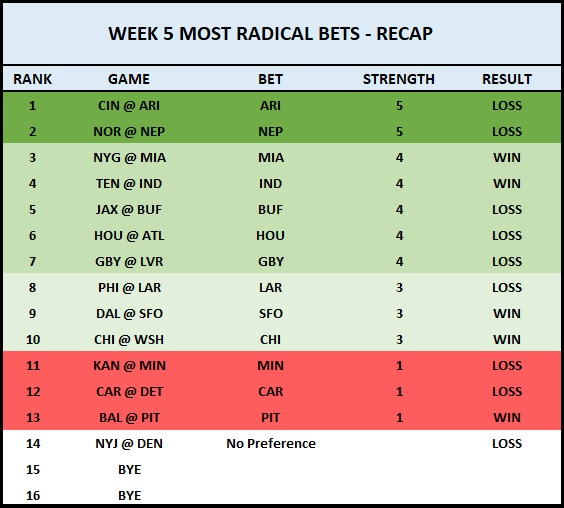
Task: Select the BAL @ PIT game cell
Action: coord(129,418)
